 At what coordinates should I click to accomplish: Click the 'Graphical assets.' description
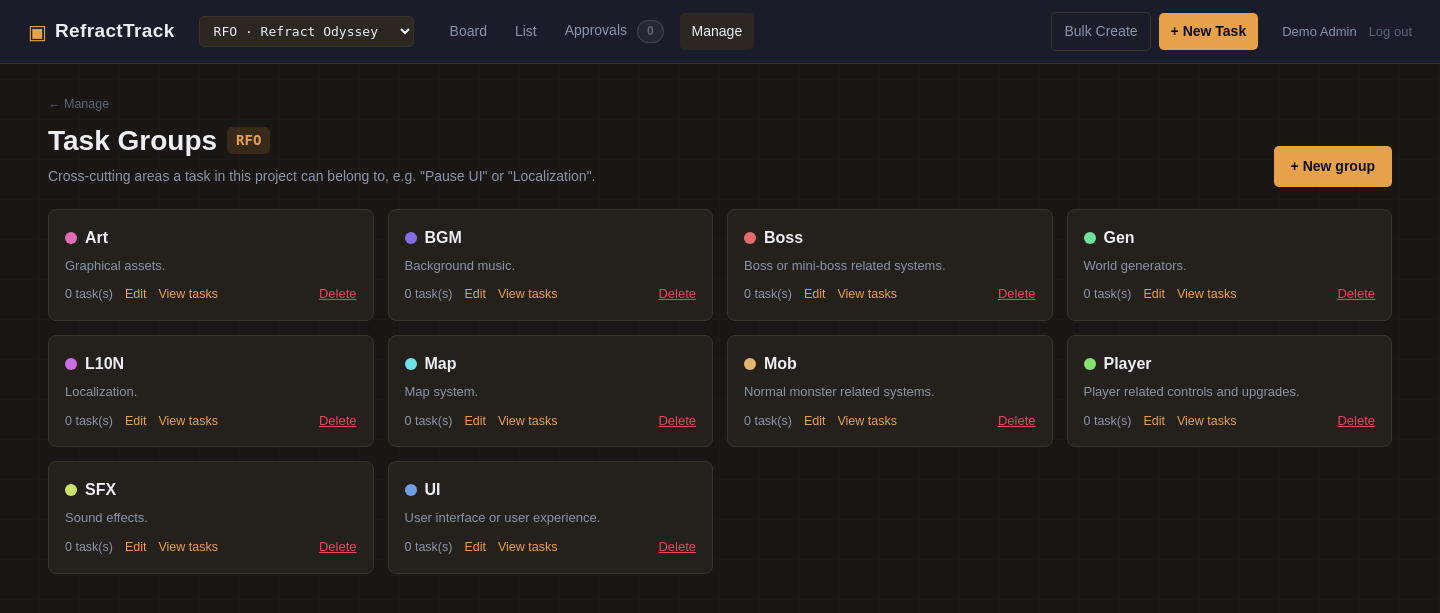point(115,266)
